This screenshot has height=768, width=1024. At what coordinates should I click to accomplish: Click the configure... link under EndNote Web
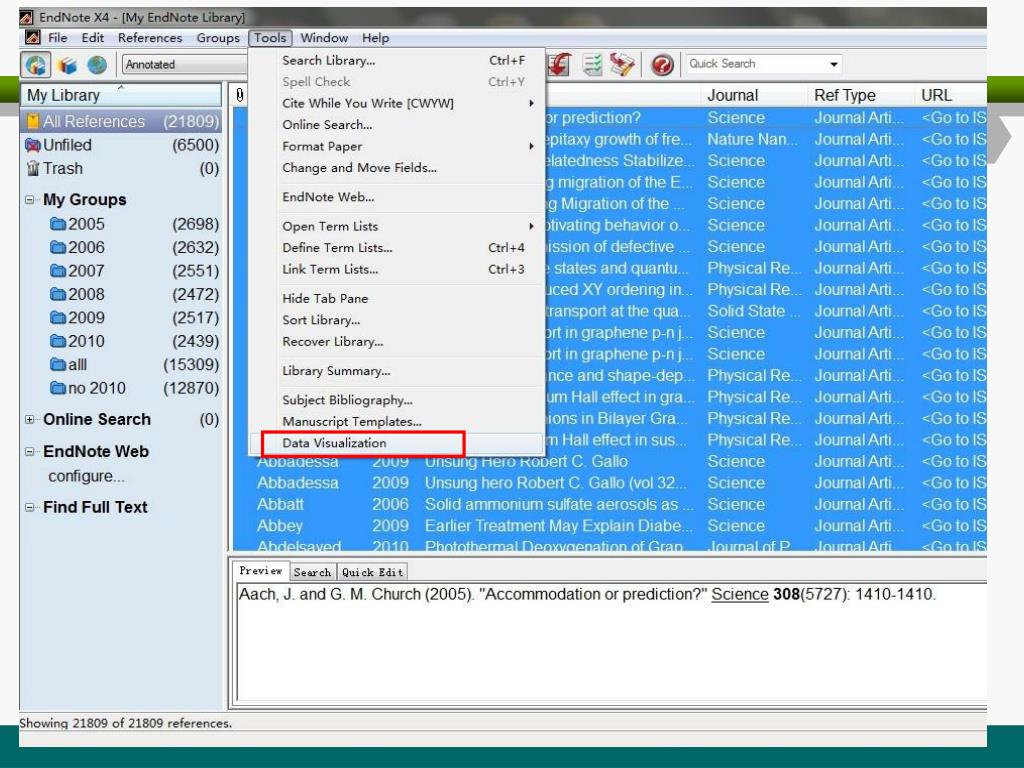[86, 476]
